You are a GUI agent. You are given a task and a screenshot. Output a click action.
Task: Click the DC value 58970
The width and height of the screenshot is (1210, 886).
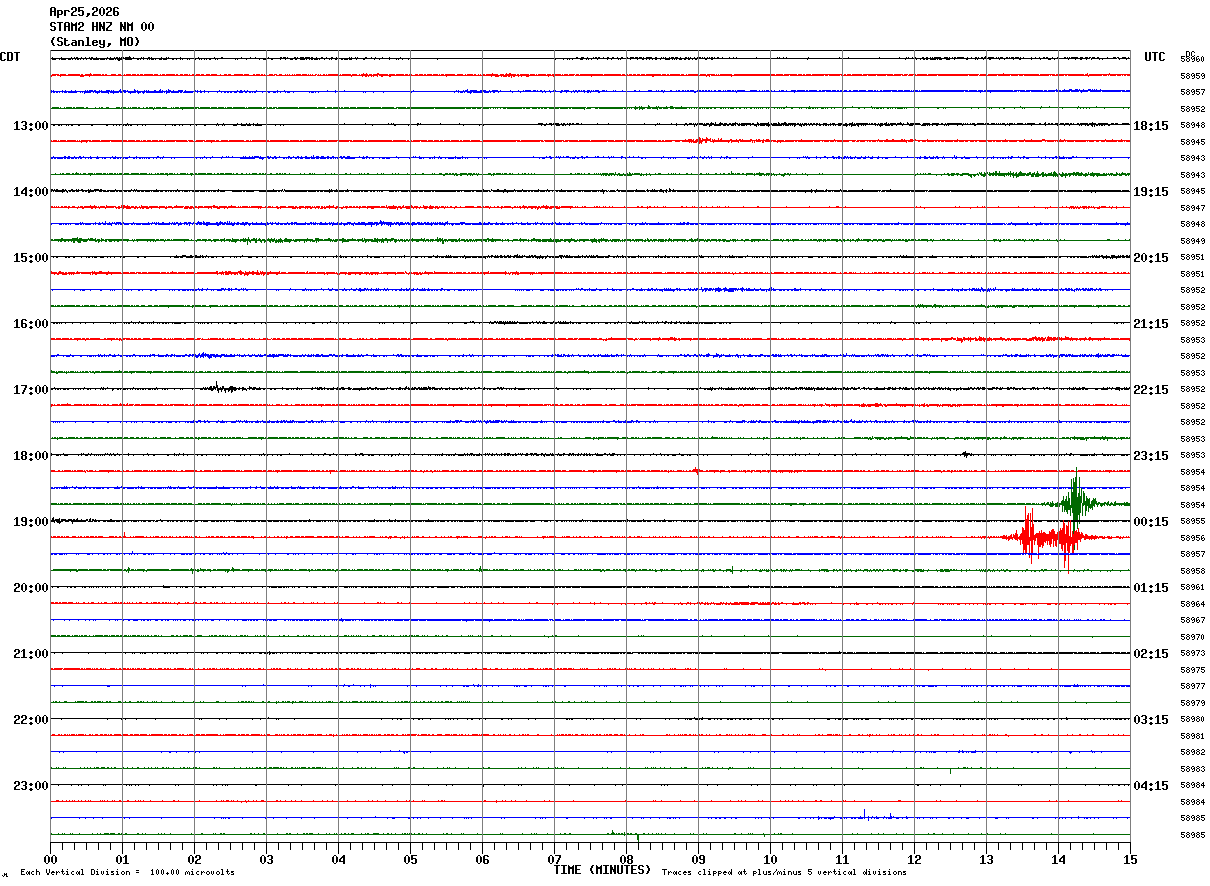(1192, 637)
